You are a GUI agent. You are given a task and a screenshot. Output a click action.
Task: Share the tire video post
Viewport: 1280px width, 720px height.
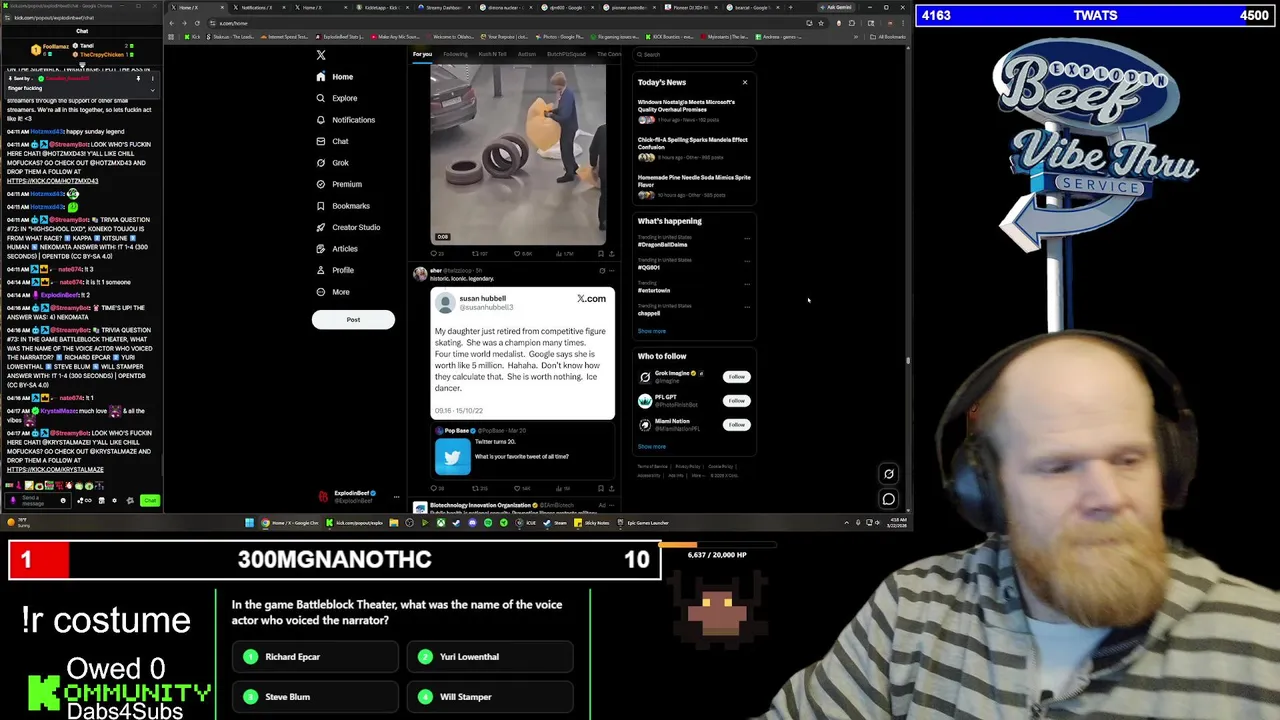(611, 254)
